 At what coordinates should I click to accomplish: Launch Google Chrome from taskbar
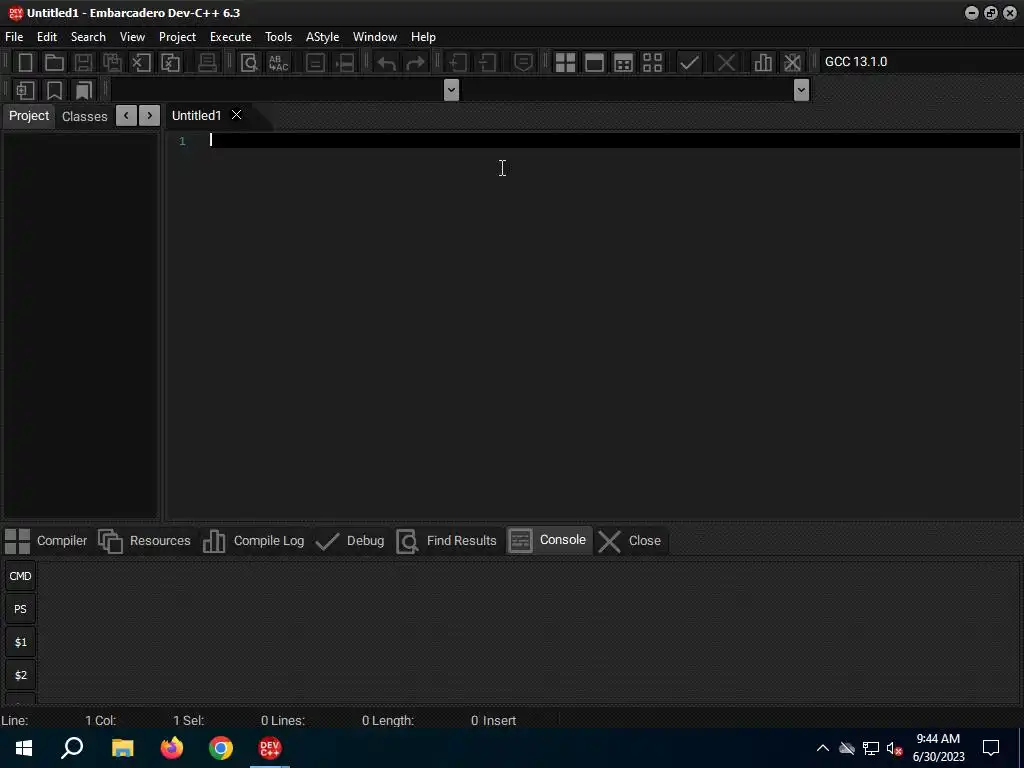(221, 748)
